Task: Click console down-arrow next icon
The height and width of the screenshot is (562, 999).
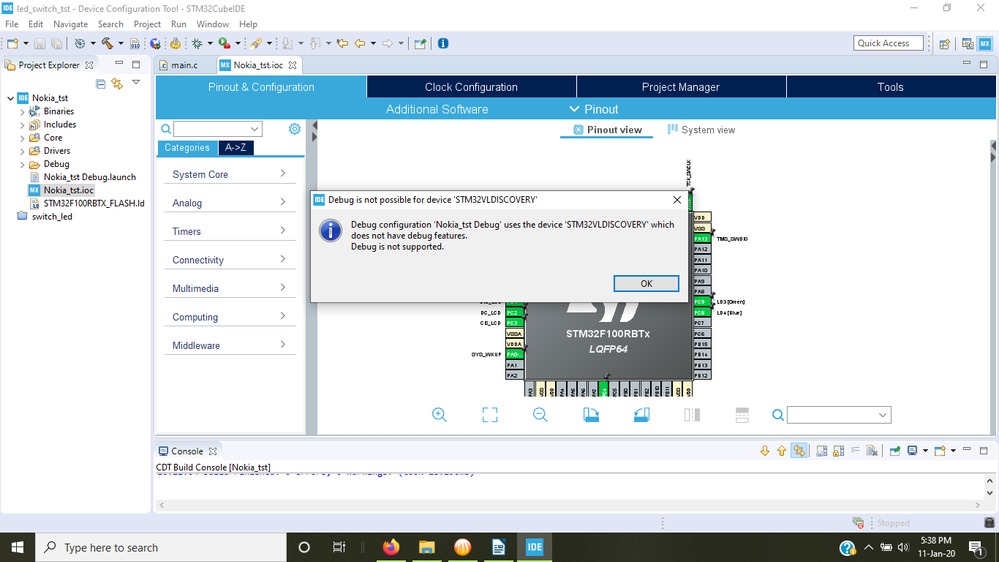Action: (x=765, y=451)
